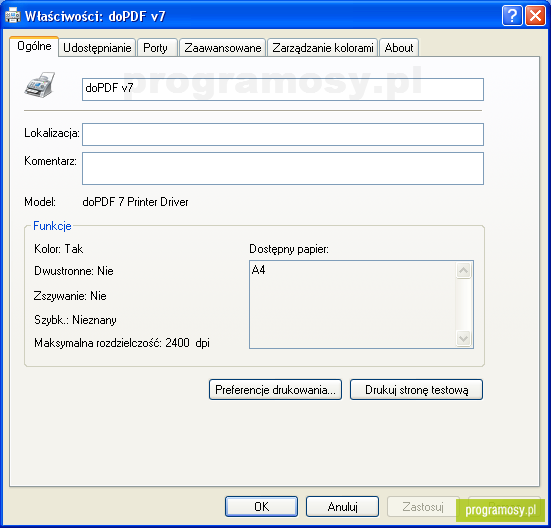Select the Ogólne tab

[34, 46]
